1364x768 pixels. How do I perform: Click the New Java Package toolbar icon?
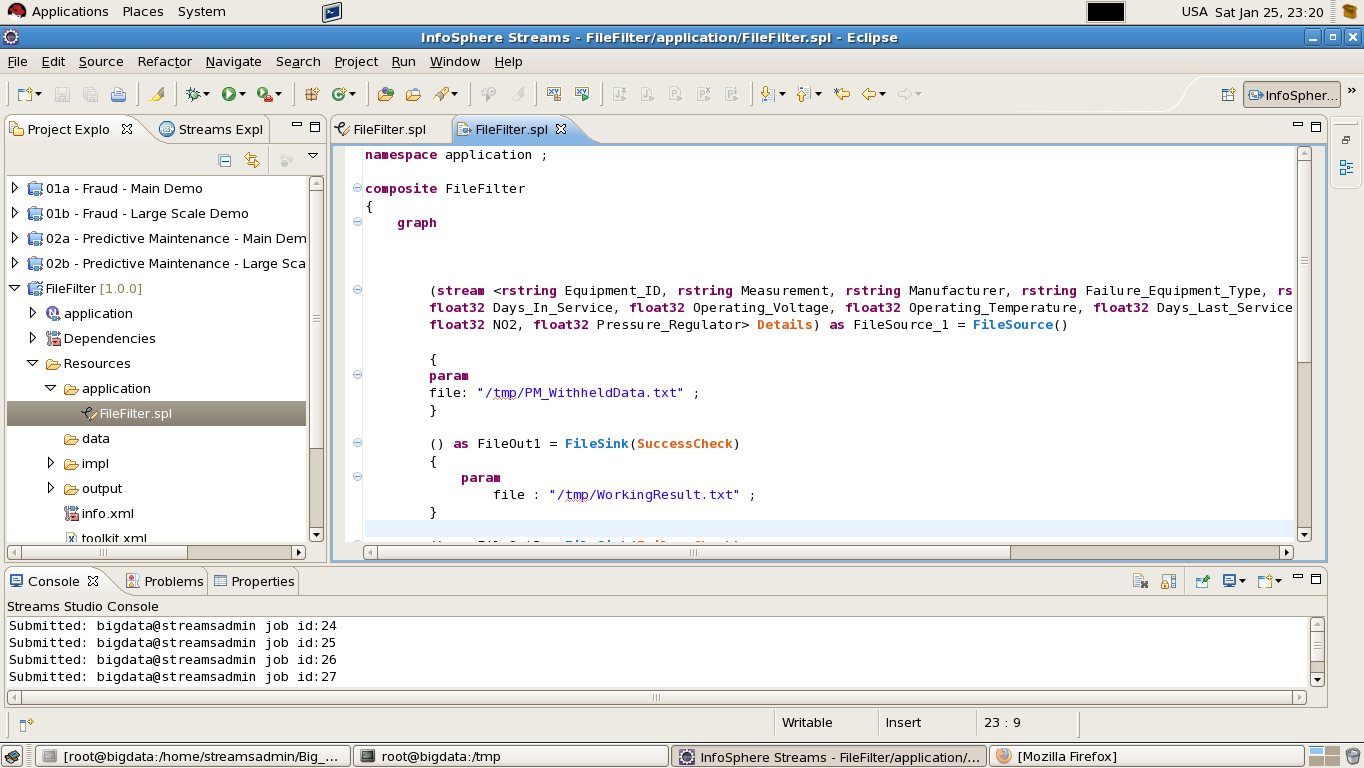(312, 94)
